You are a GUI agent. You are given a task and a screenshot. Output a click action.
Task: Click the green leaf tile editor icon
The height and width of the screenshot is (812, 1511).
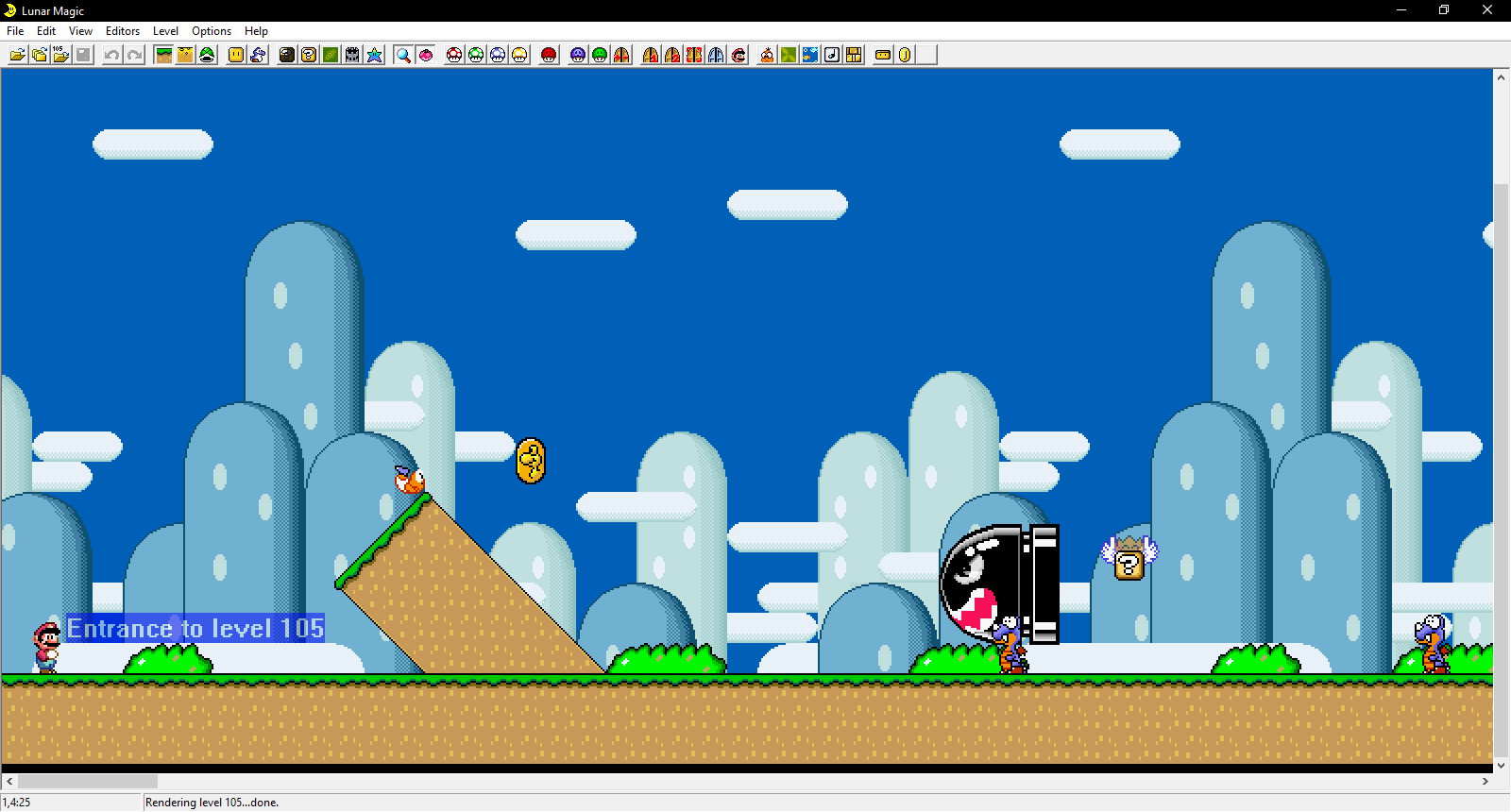(x=331, y=55)
